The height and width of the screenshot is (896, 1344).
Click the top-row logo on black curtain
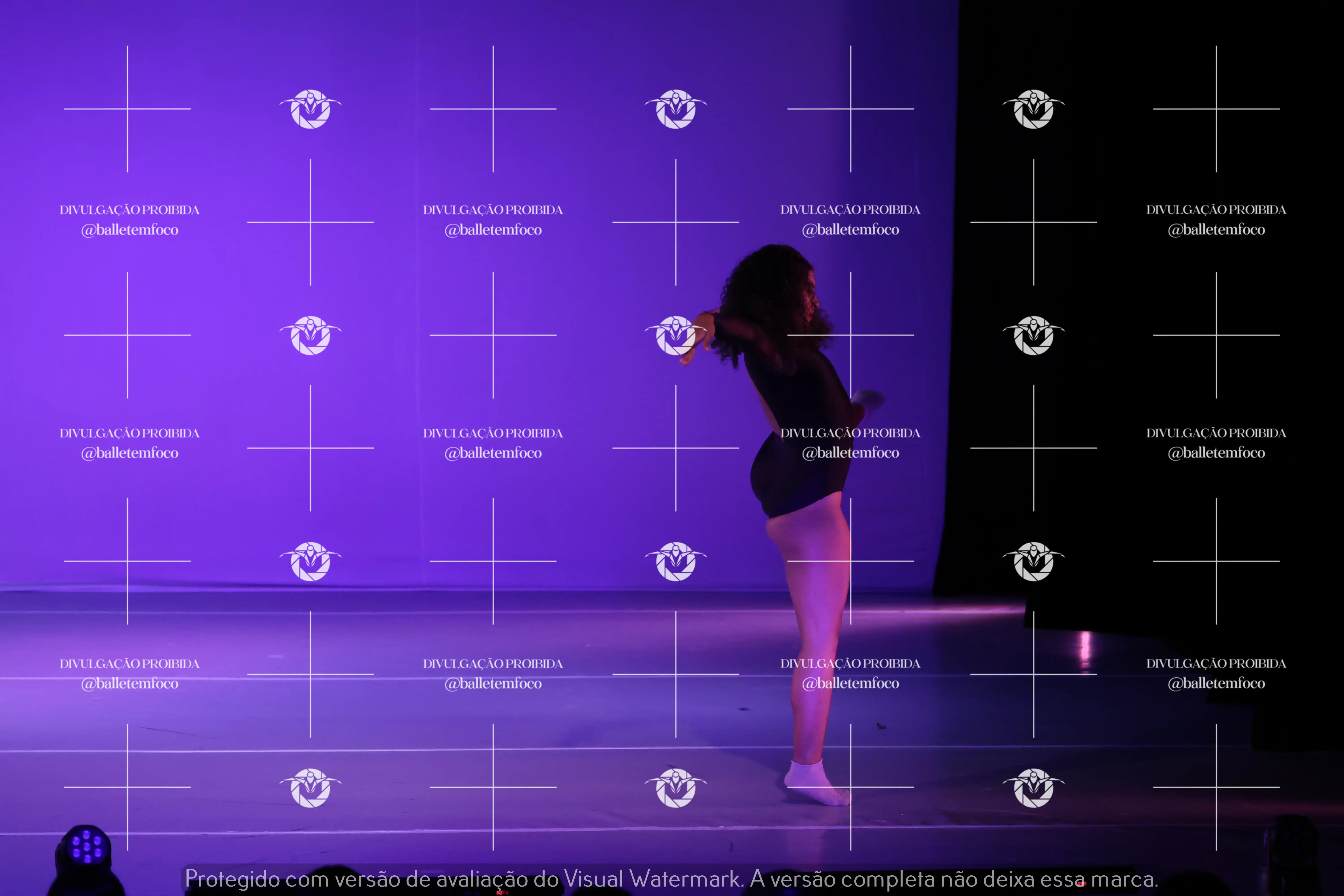tap(1033, 109)
